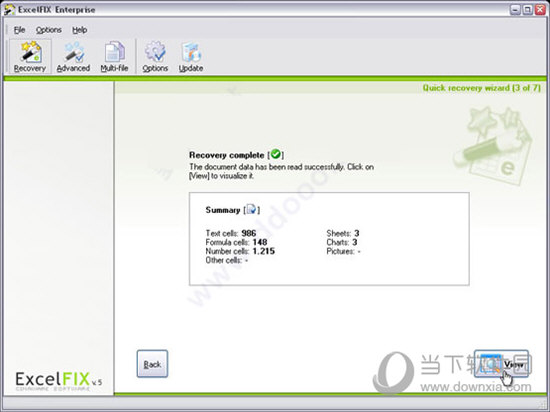550x412 pixels.
Task: Click the Summary report document icon
Action: click(x=251, y=210)
